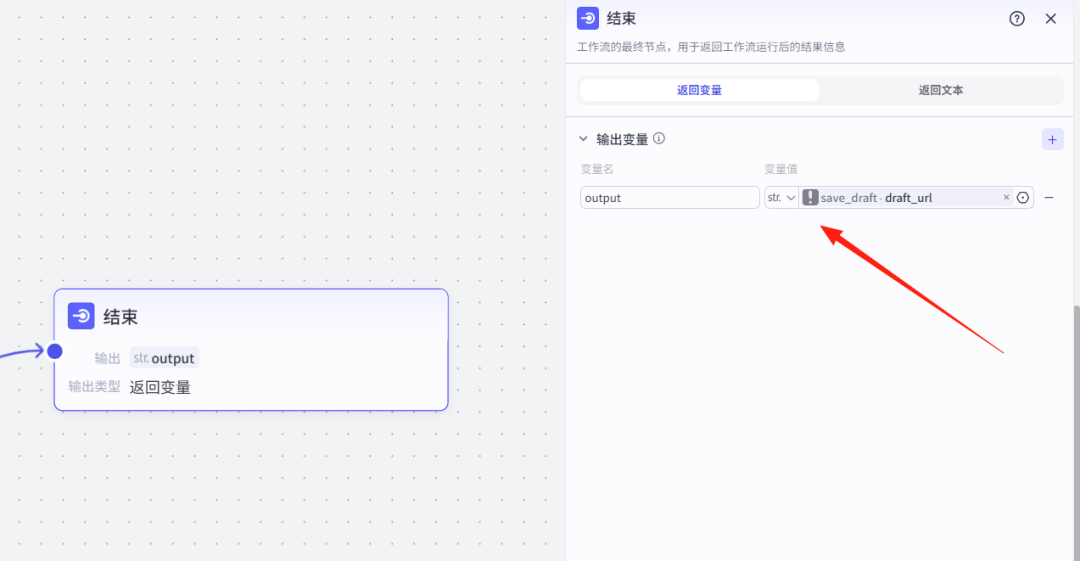Switch to the 返回变量 tab
Viewport: 1080px width, 561px height.
(699, 90)
